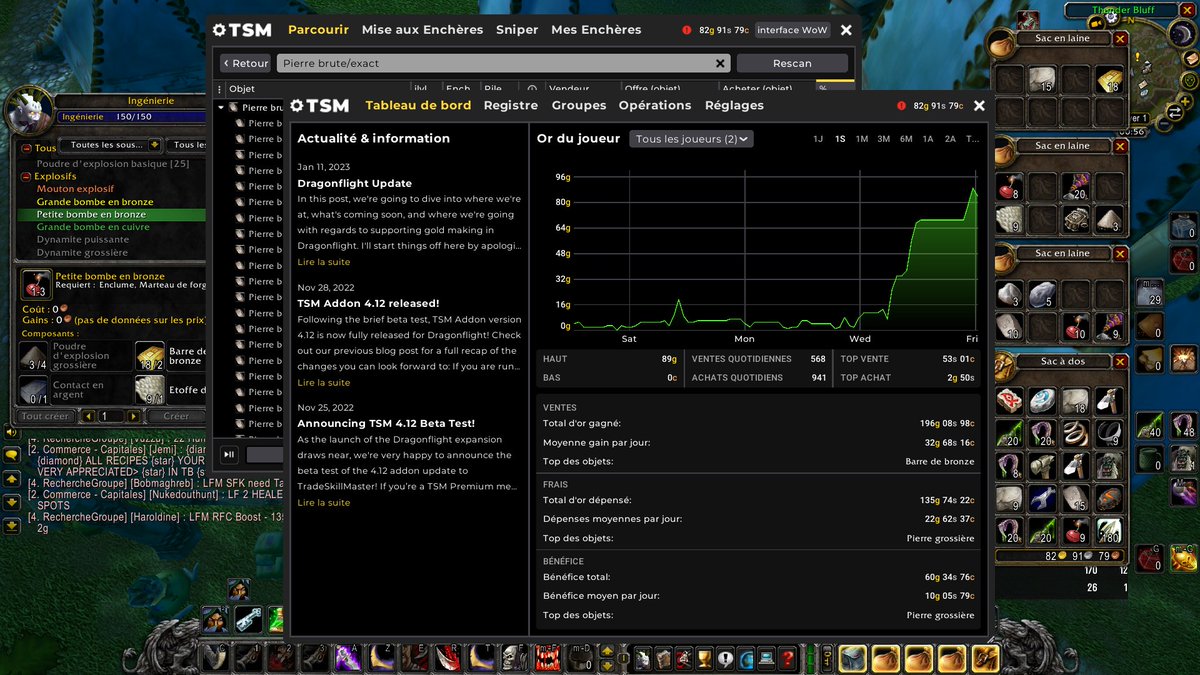The height and width of the screenshot is (675, 1200).
Task: Select the Registre tab in TSM dashboard
Action: point(511,106)
